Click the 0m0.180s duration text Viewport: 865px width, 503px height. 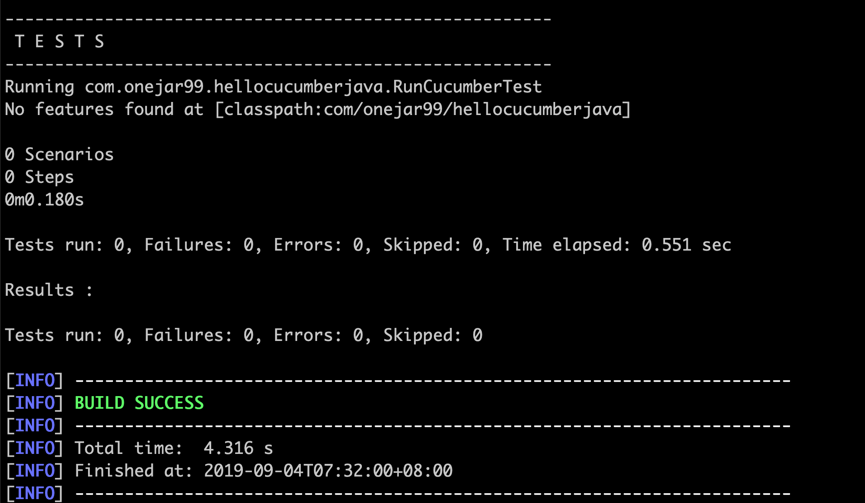pyautogui.click(x=44, y=200)
